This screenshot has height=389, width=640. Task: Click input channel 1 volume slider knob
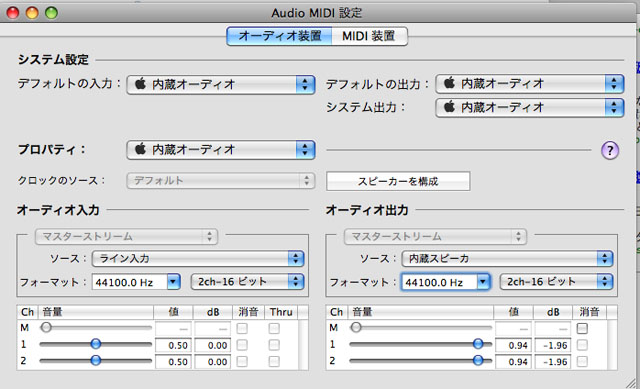96,344
